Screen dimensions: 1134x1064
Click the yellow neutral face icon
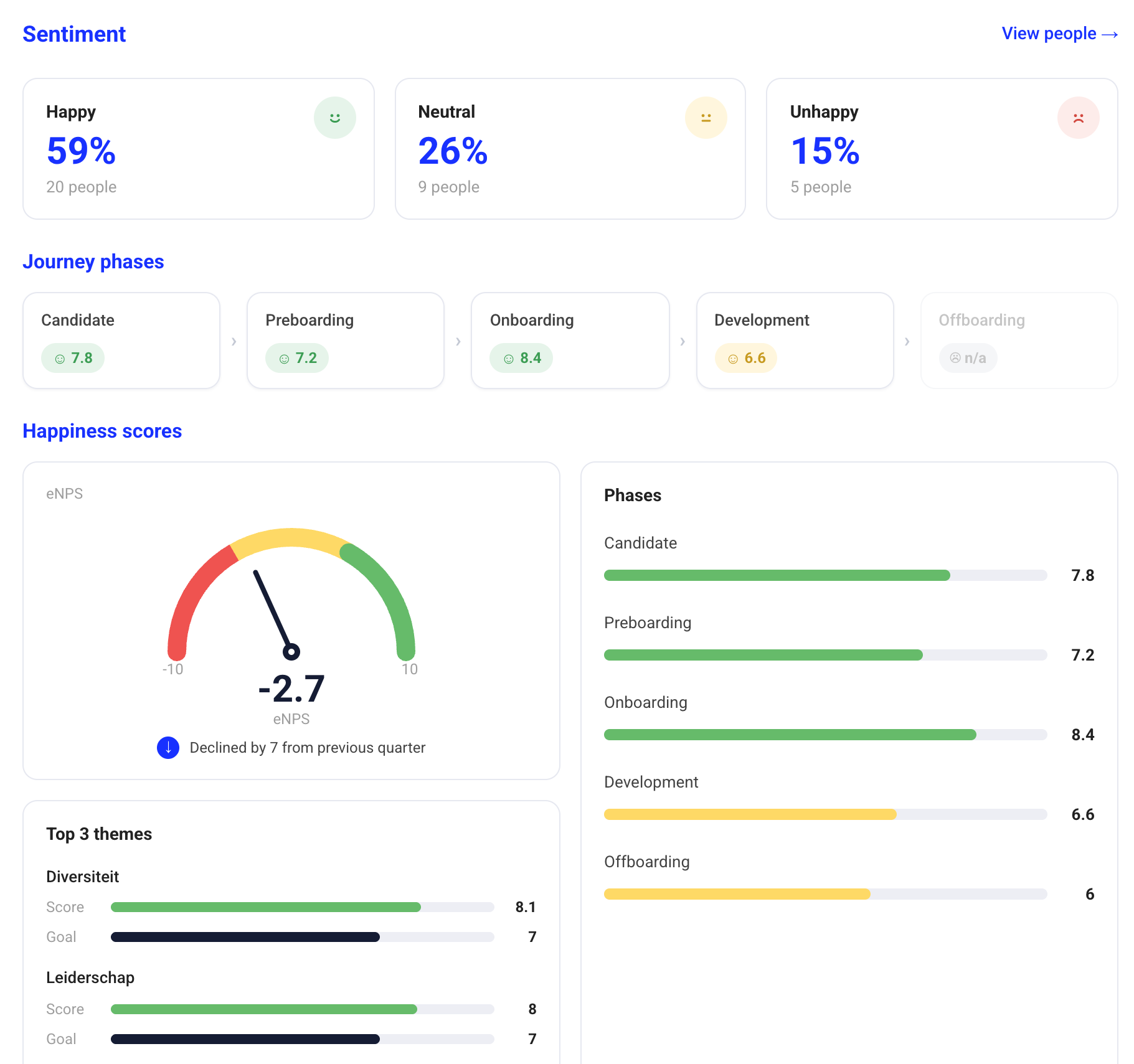pos(706,118)
